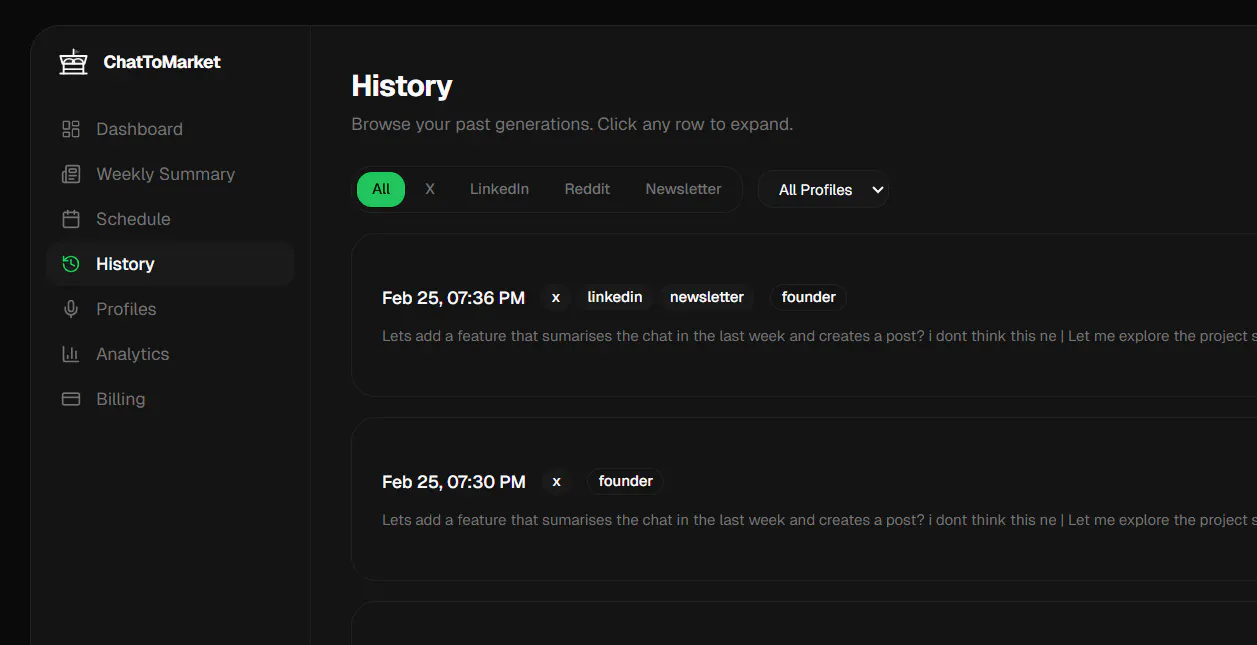Click the History clock icon
Viewport: 1257px width, 645px height.
[71, 264]
